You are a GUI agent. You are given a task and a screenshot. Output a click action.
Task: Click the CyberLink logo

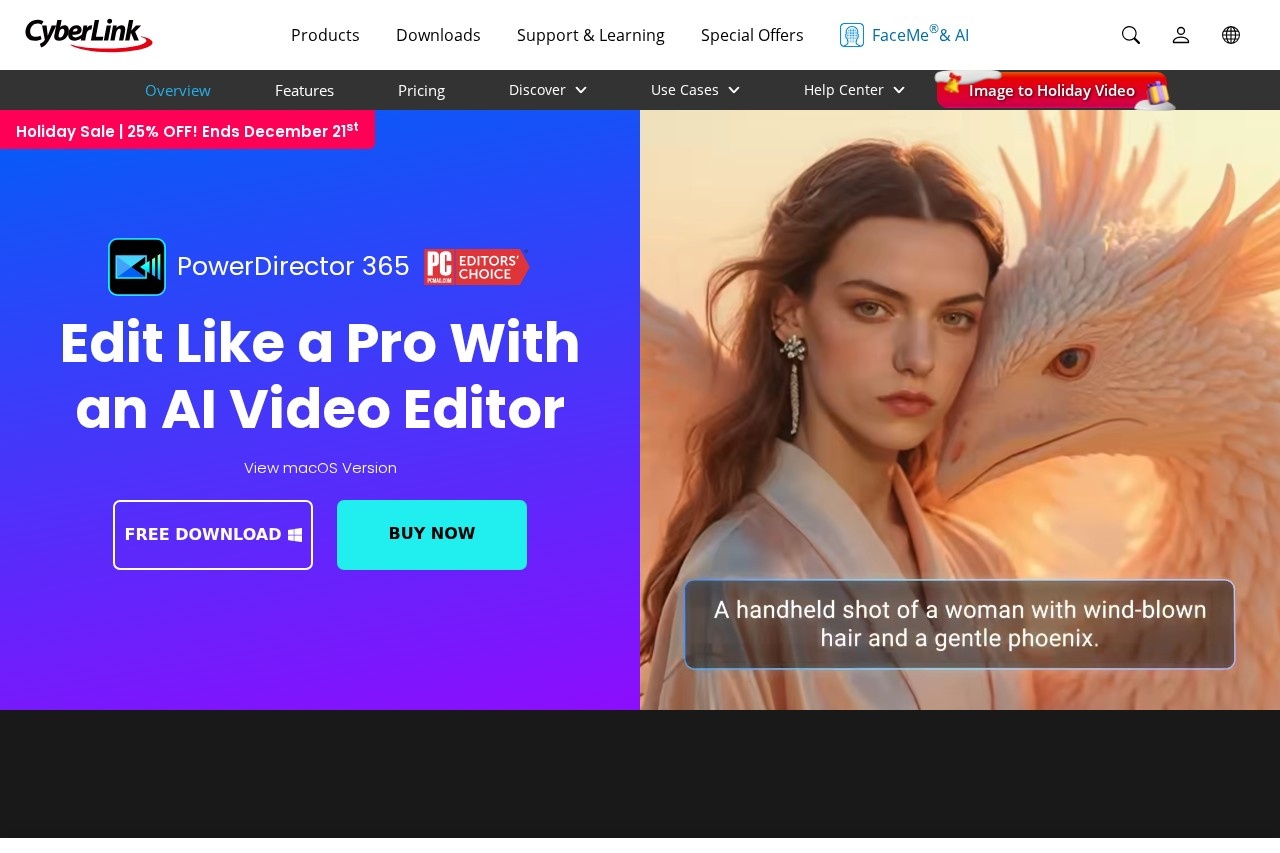tap(89, 35)
